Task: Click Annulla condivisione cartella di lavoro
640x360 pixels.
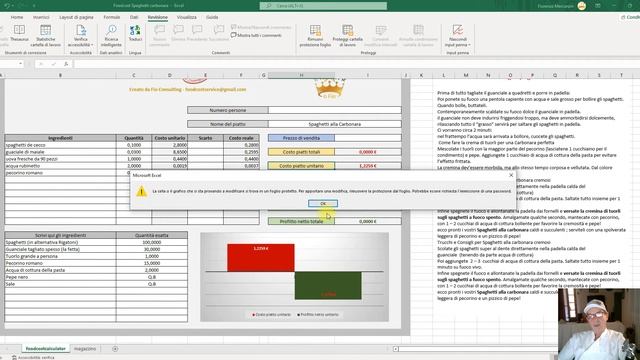Action: [x=418, y=36]
